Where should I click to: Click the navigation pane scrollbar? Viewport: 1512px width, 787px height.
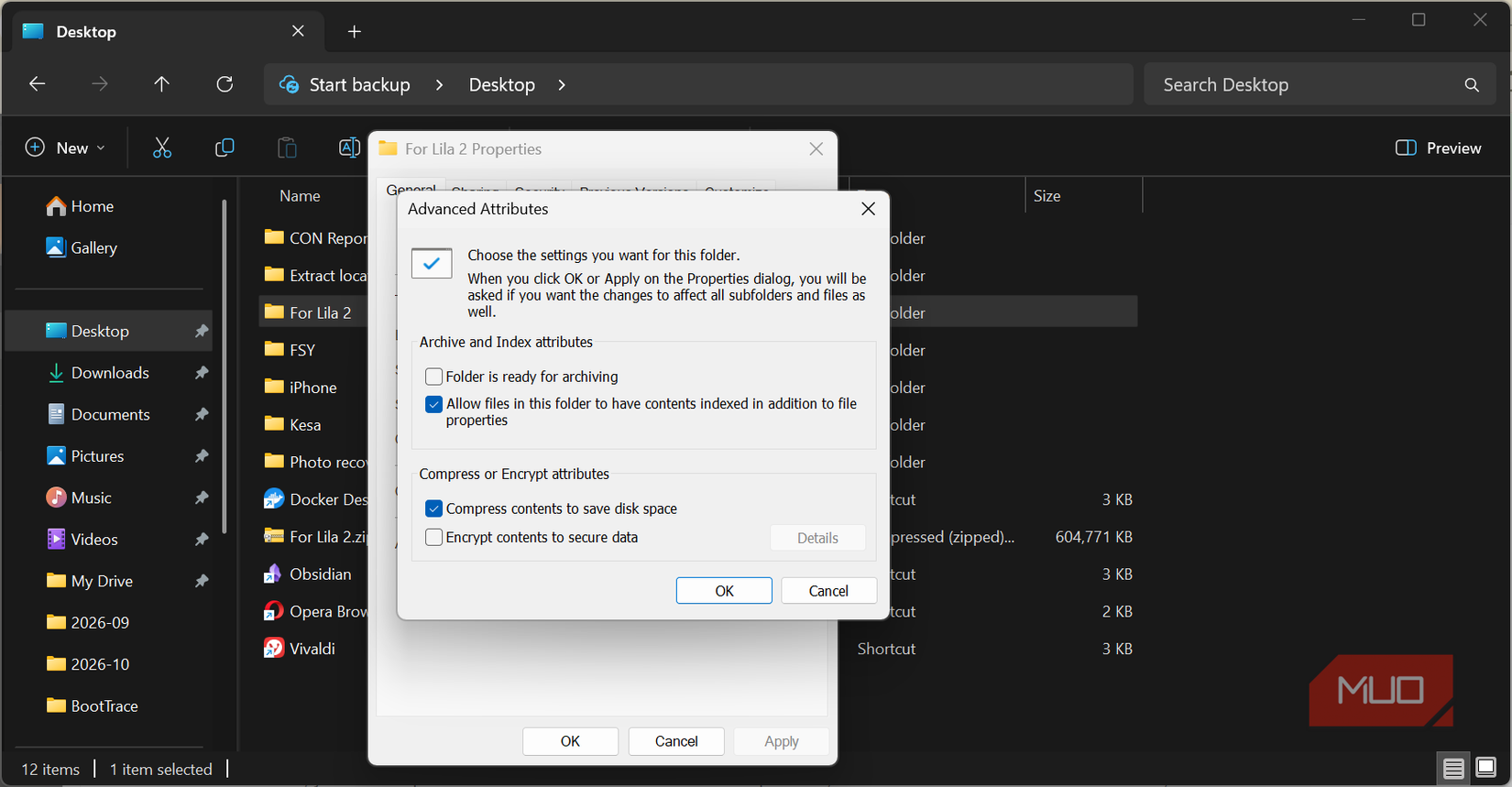click(x=224, y=366)
